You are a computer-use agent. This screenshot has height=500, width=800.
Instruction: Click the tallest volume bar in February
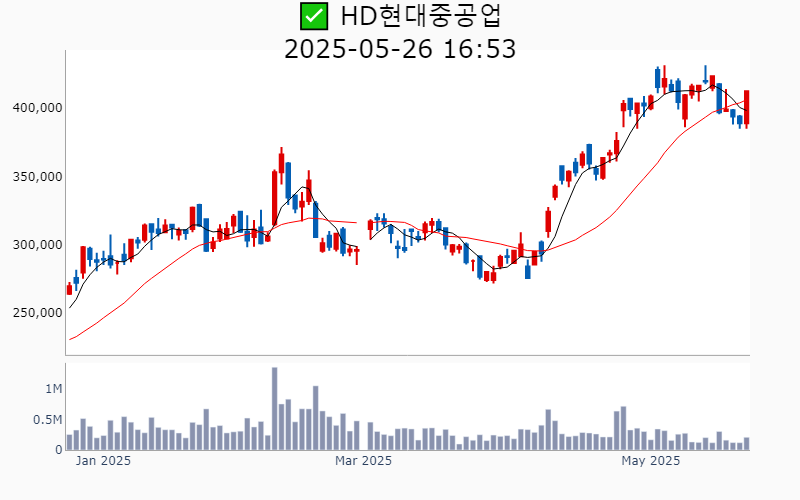[x=274, y=409]
